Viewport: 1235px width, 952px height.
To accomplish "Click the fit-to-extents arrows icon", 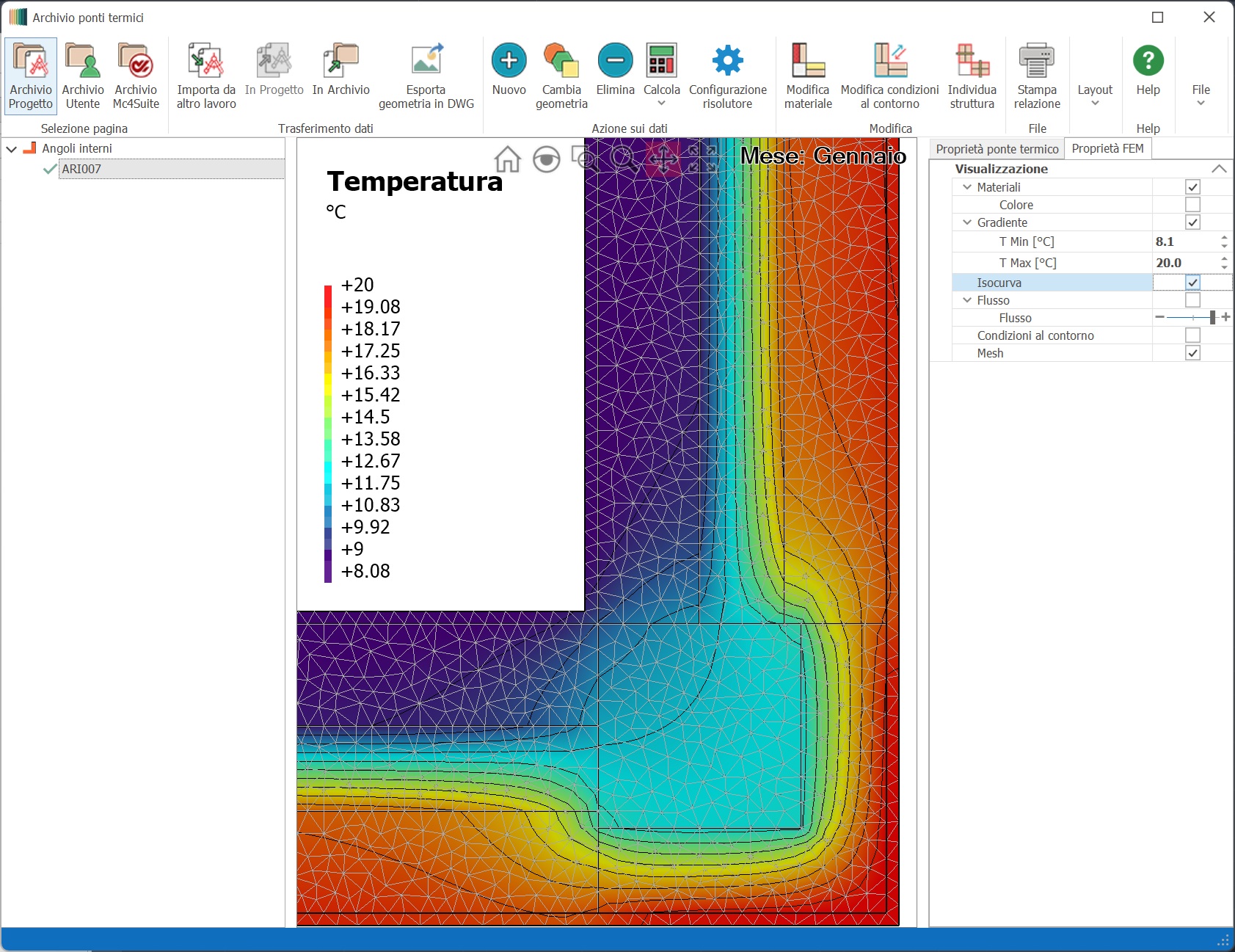I will pyautogui.click(x=702, y=159).
